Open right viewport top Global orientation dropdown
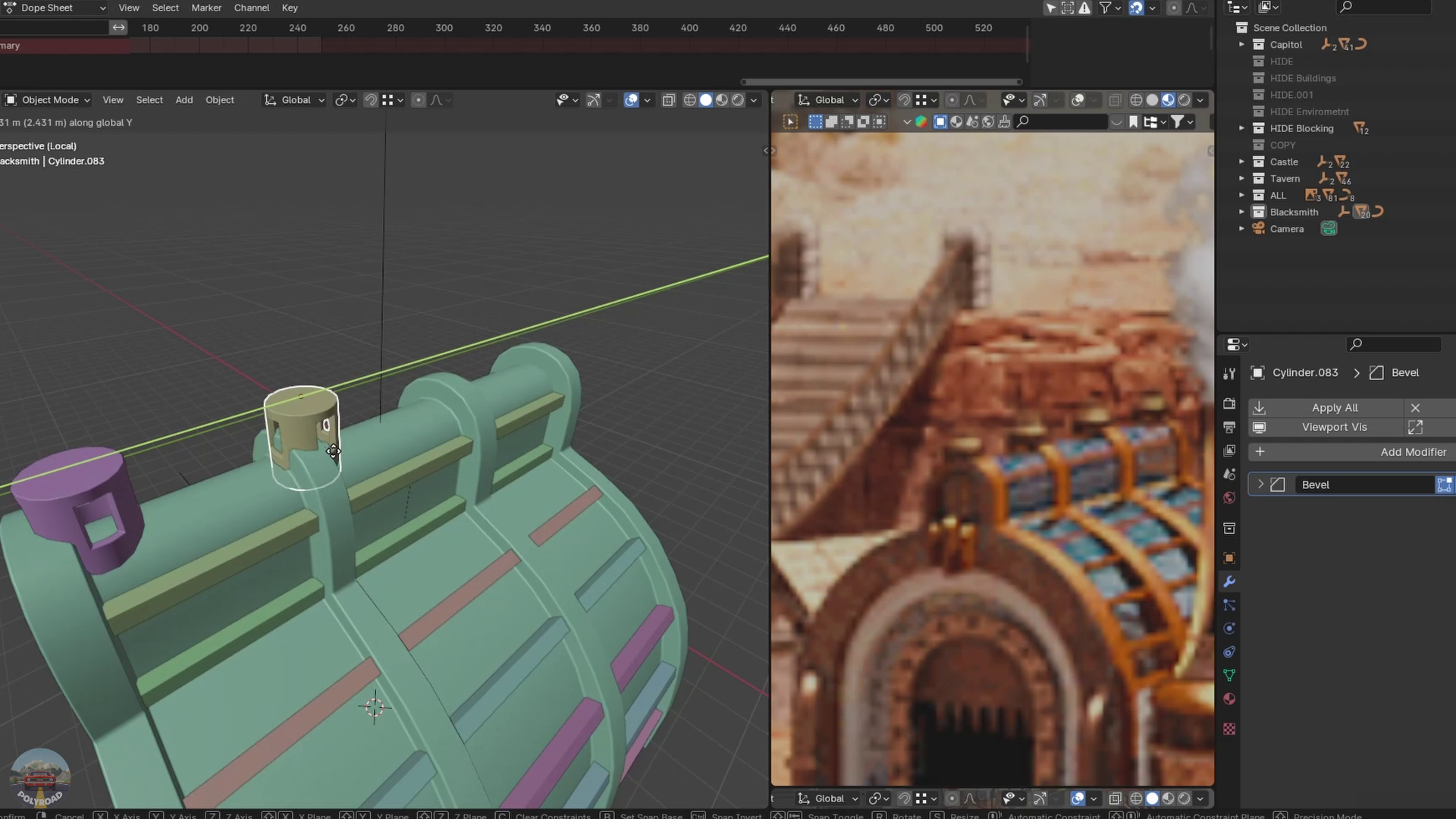 tap(827, 100)
